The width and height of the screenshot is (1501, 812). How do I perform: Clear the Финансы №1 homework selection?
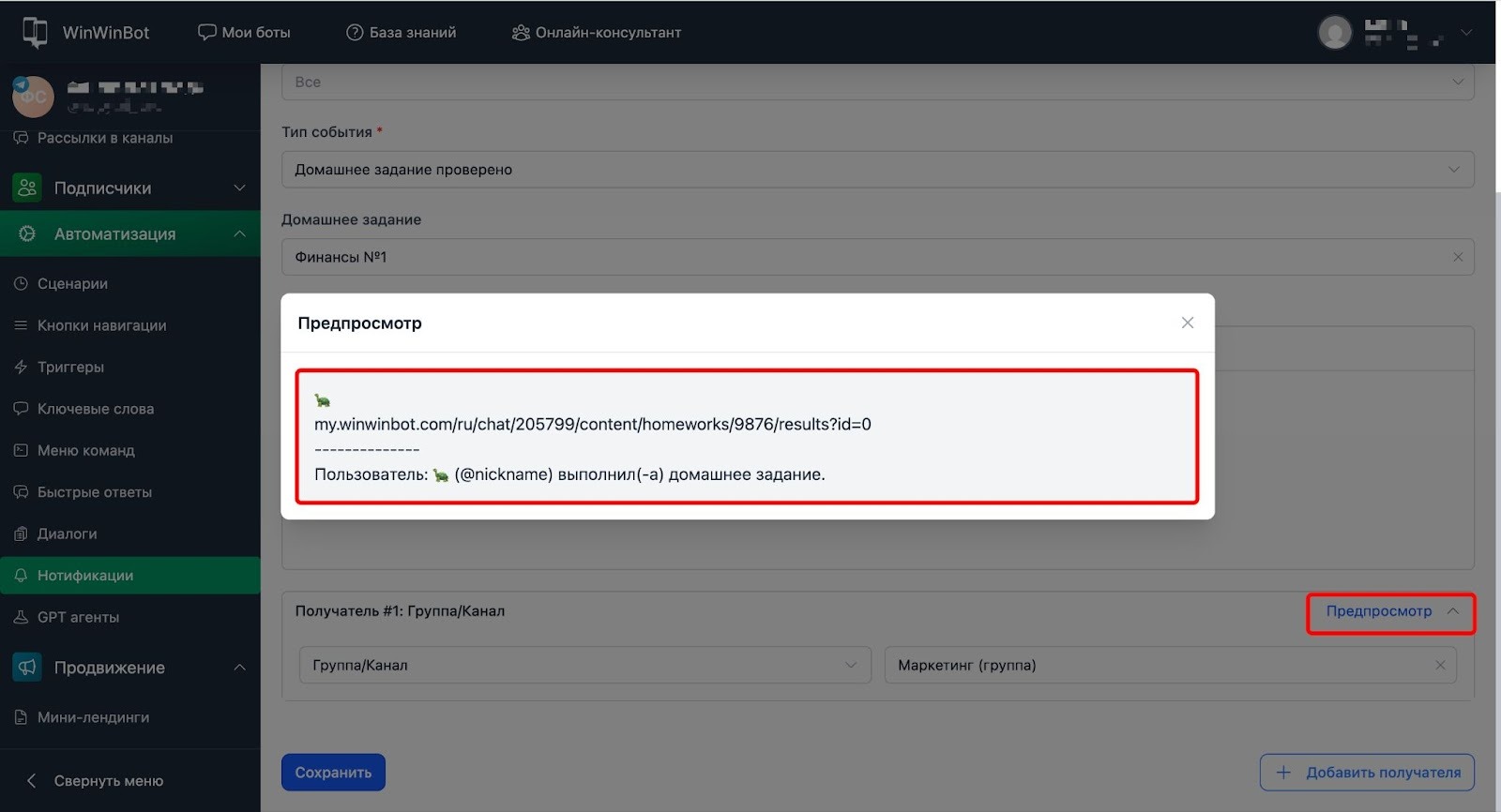pyautogui.click(x=1457, y=257)
